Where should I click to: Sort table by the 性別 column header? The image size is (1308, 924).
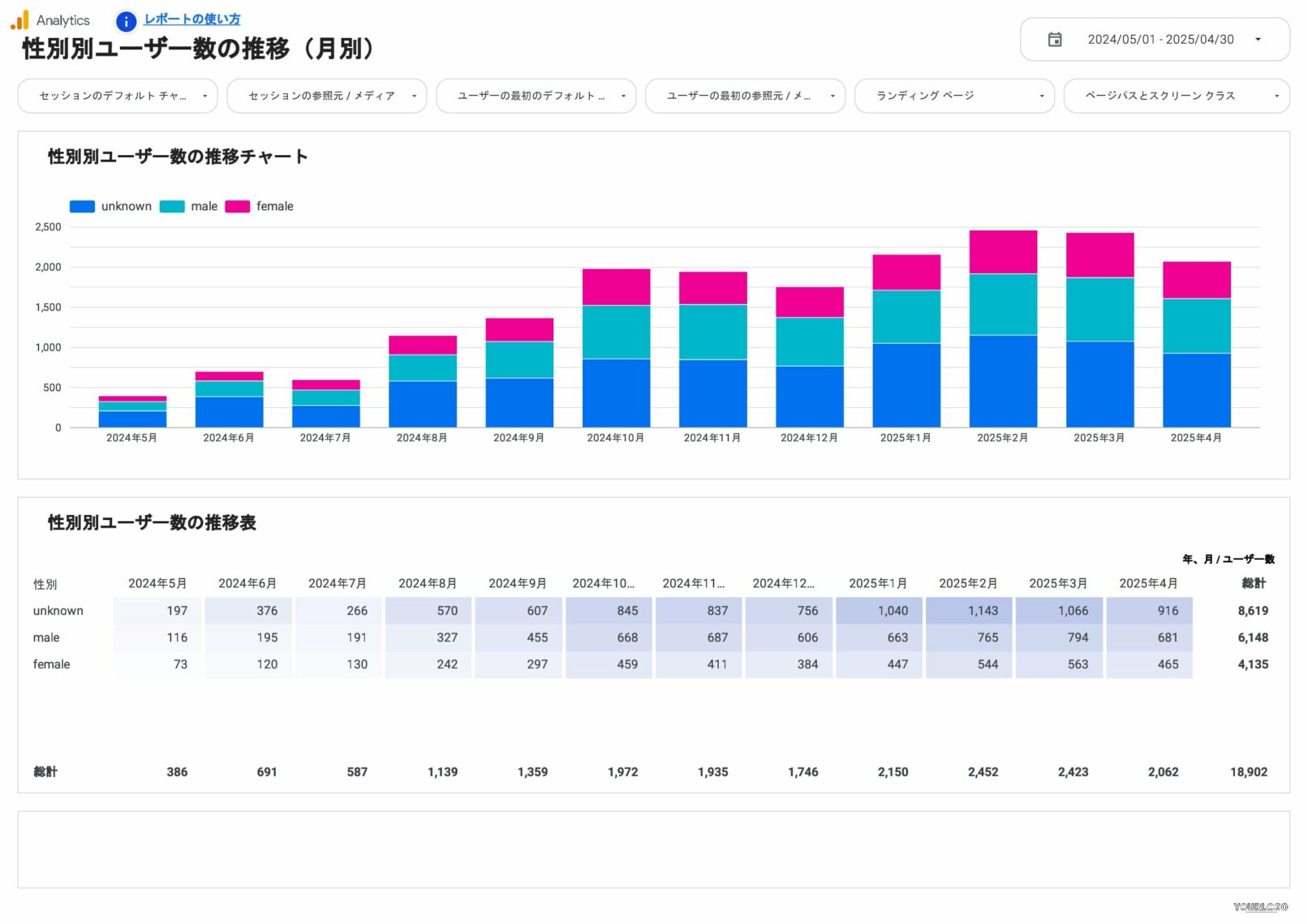pyautogui.click(x=45, y=584)
